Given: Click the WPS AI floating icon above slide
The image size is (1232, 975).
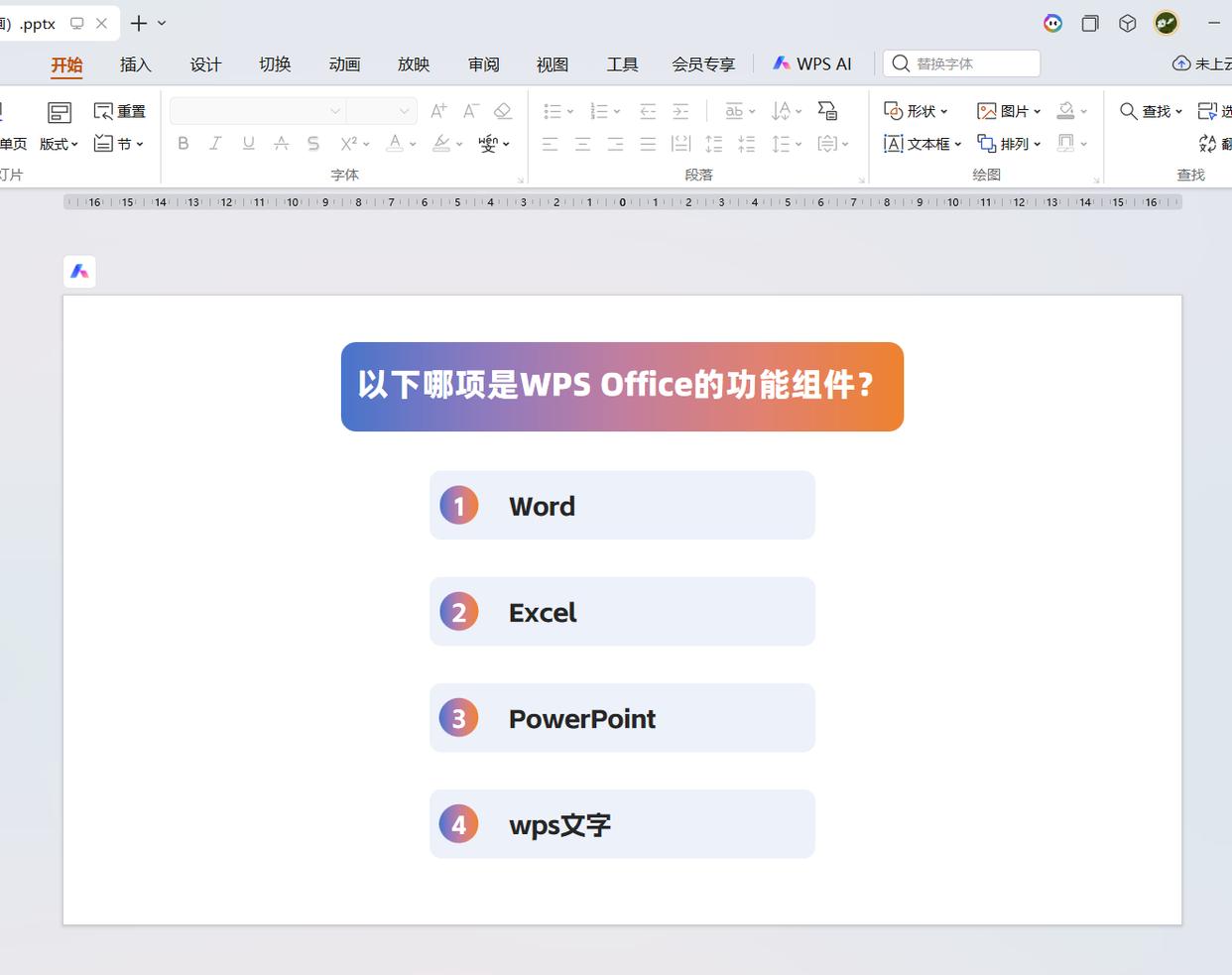Looking at the screenshot, I should 79,272.
